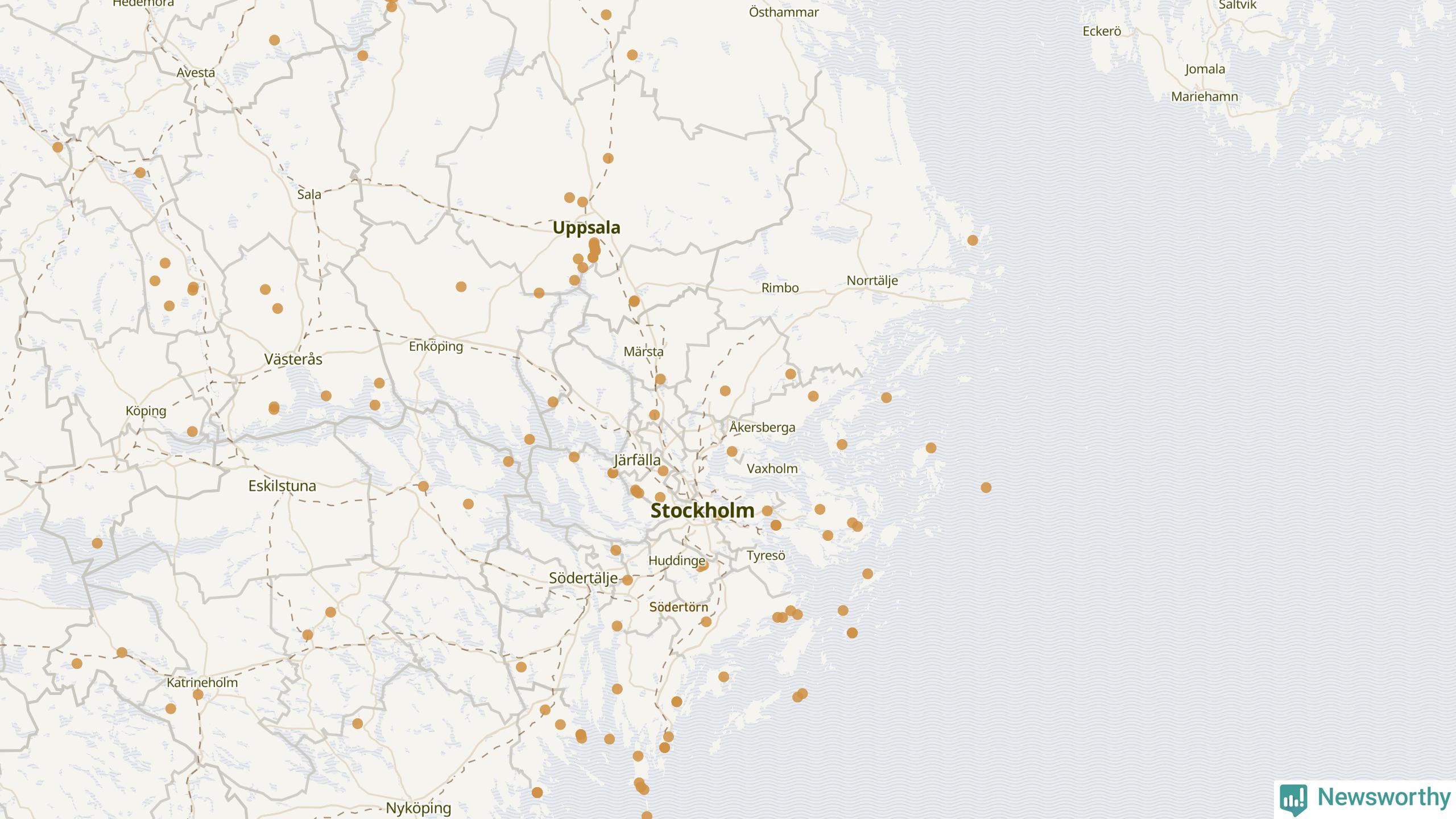Select the dot just right of Södertälje label
The width and height of the screenshot is (1456, 819).
click(x=627, y=580)
